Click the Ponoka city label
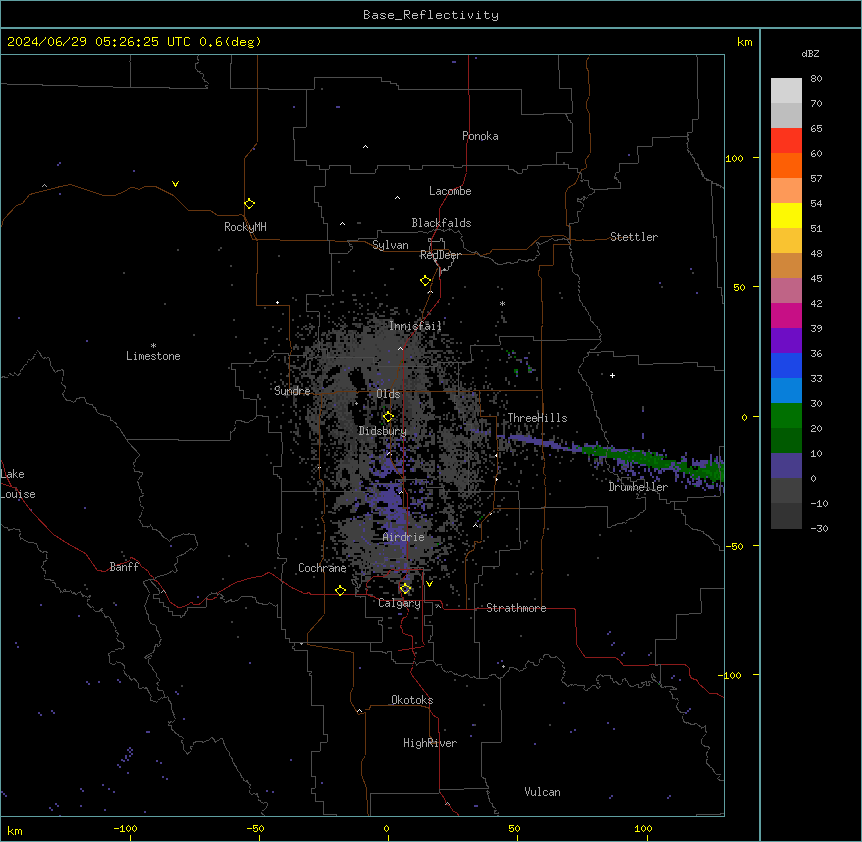862x842 pixels. click(480, 136)
